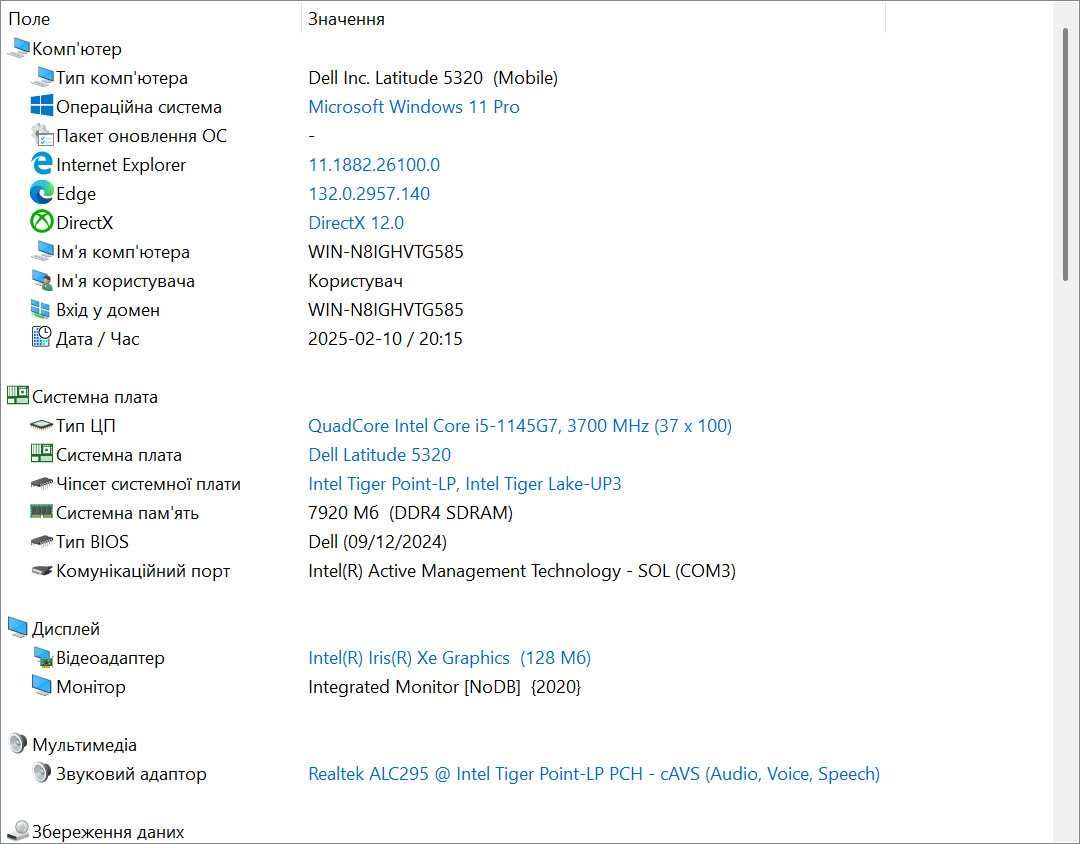Open the Edge version 132.0.2957.140 link
This screenshot has width=1080, height=844.
click(369, 194)
